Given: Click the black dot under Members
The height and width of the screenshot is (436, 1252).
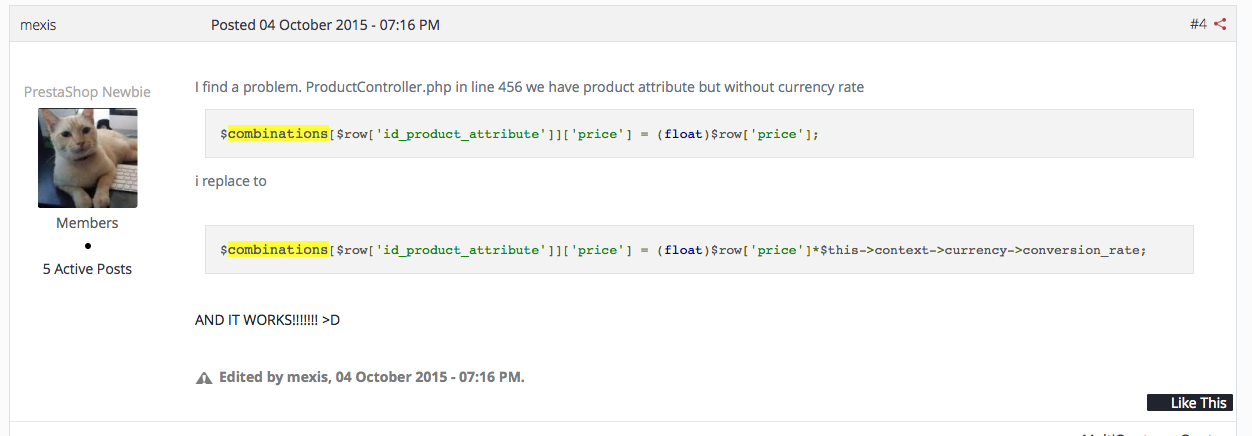Looking at the screenshot, I should [x=88, y=246].
